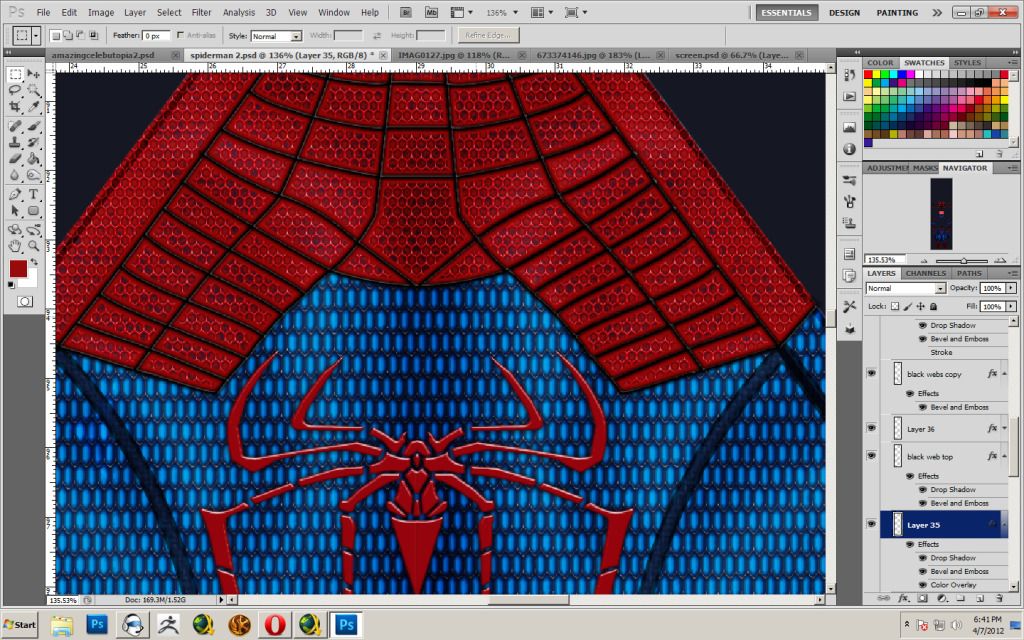This screenshot has height=640, width=1024.
Task: Launch Mini Bridge from the Mb icon
Action: [431, 12]
